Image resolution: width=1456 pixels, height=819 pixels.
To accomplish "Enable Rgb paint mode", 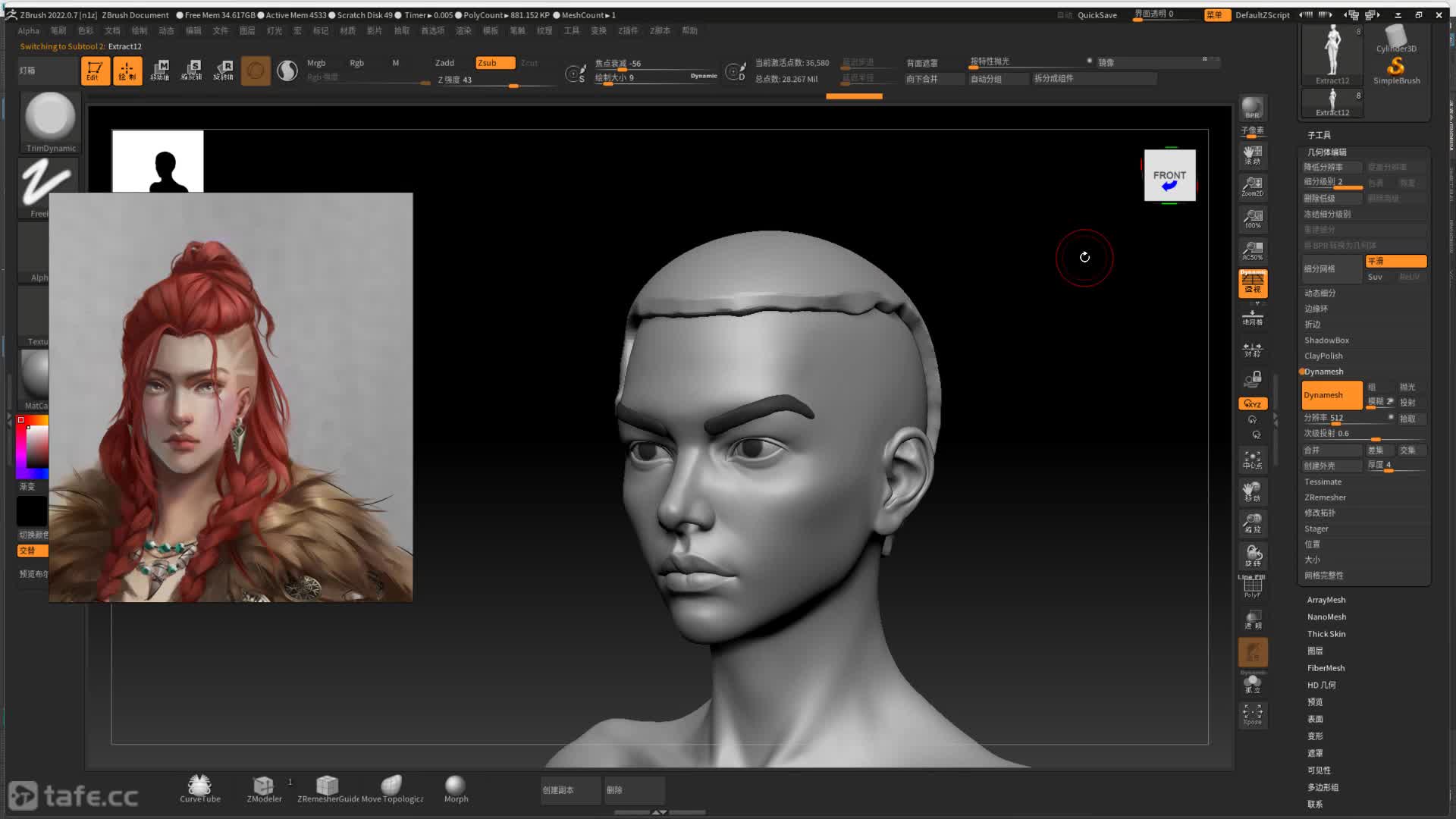I will coord(356,63).
